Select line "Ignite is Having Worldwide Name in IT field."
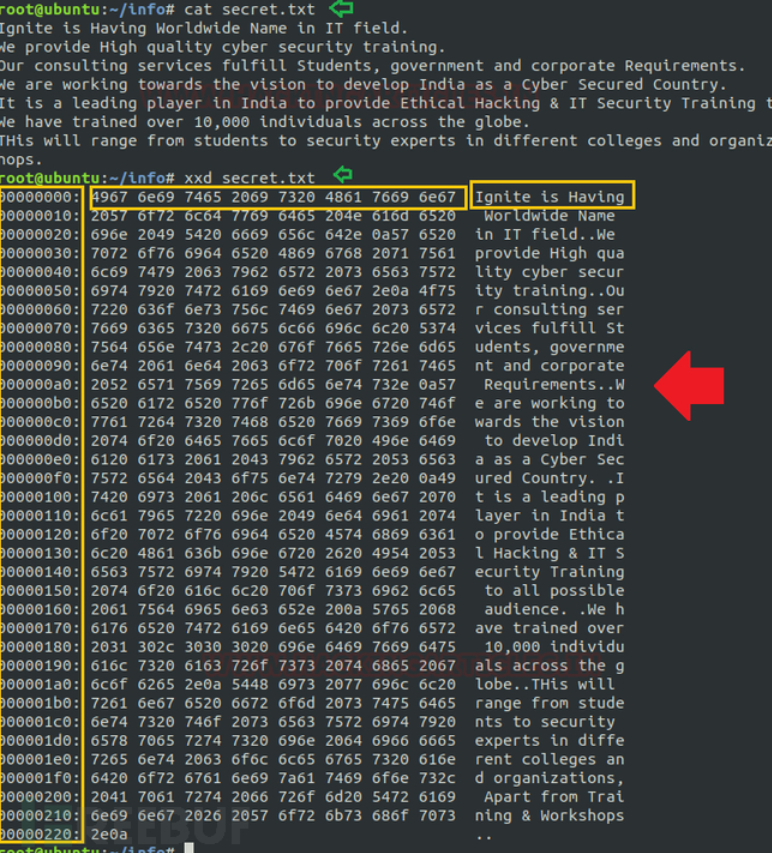Viewport: 772px width, 853px height. pos(203,28)
